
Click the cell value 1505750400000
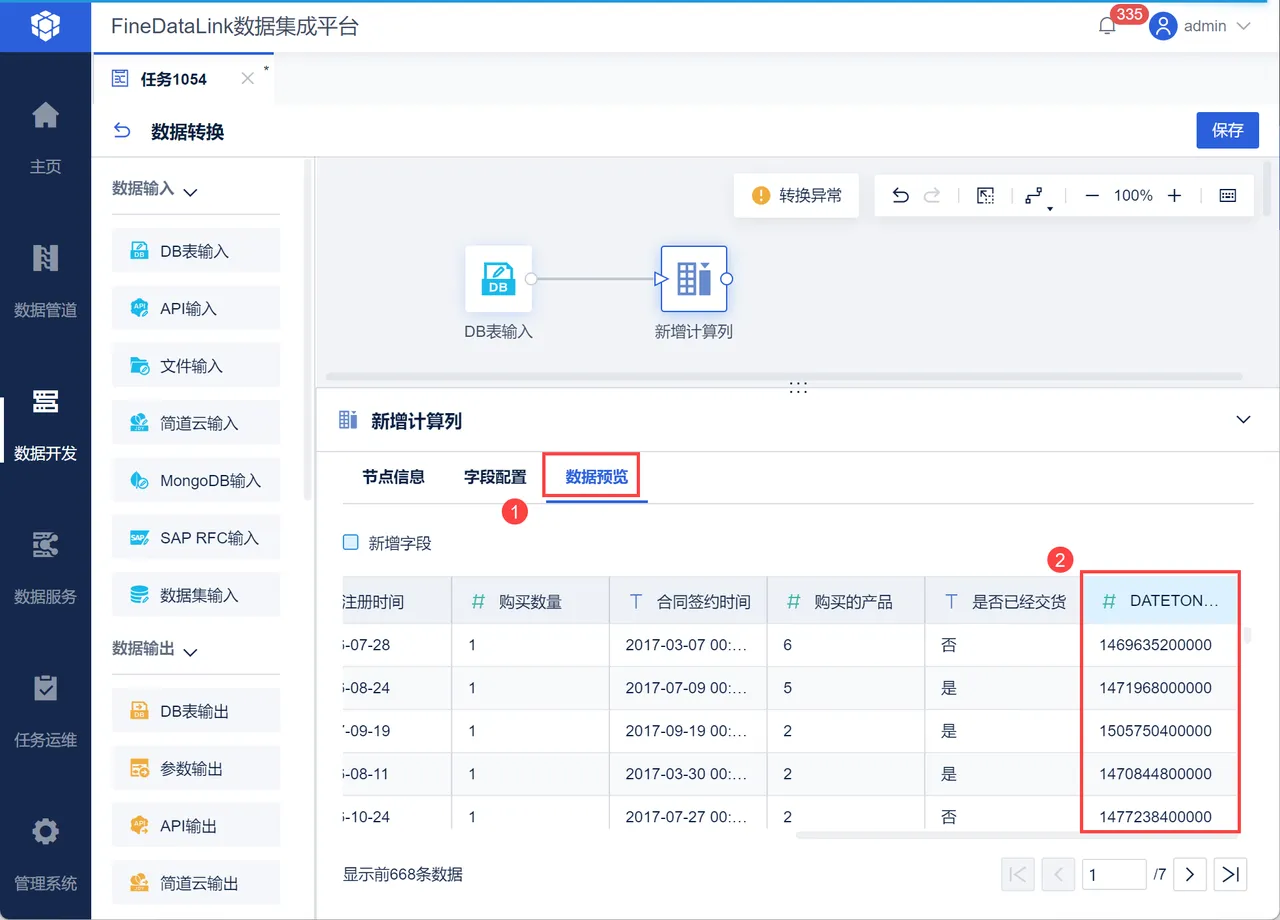click(1155, 731)
